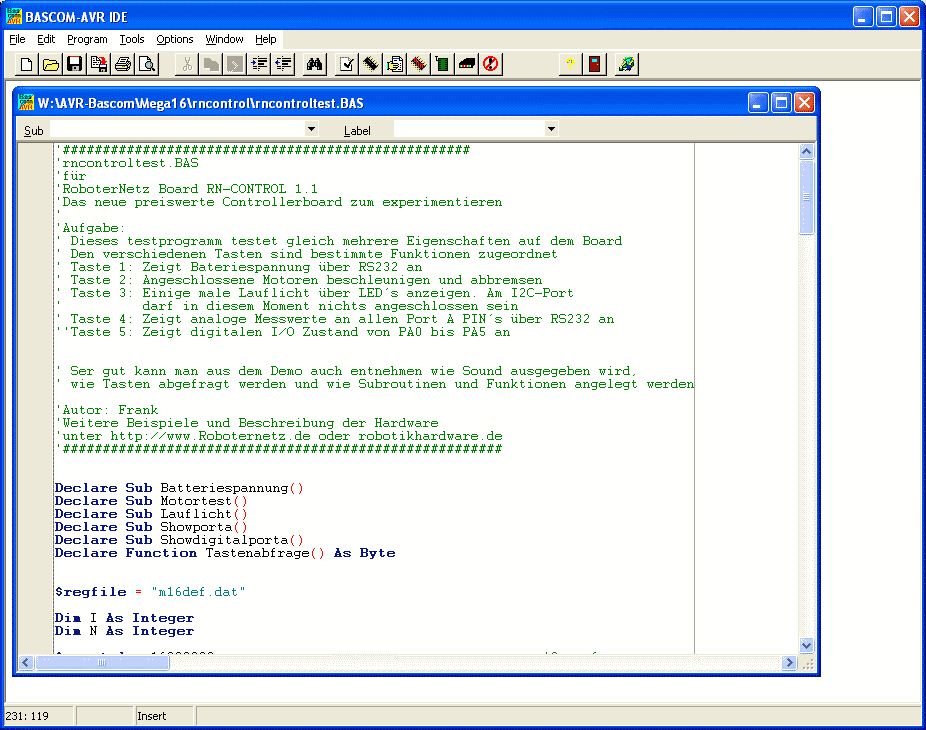Open print preview magnifier icon
Viewport: 926px width, 730px height.
(x=147, y=64)
